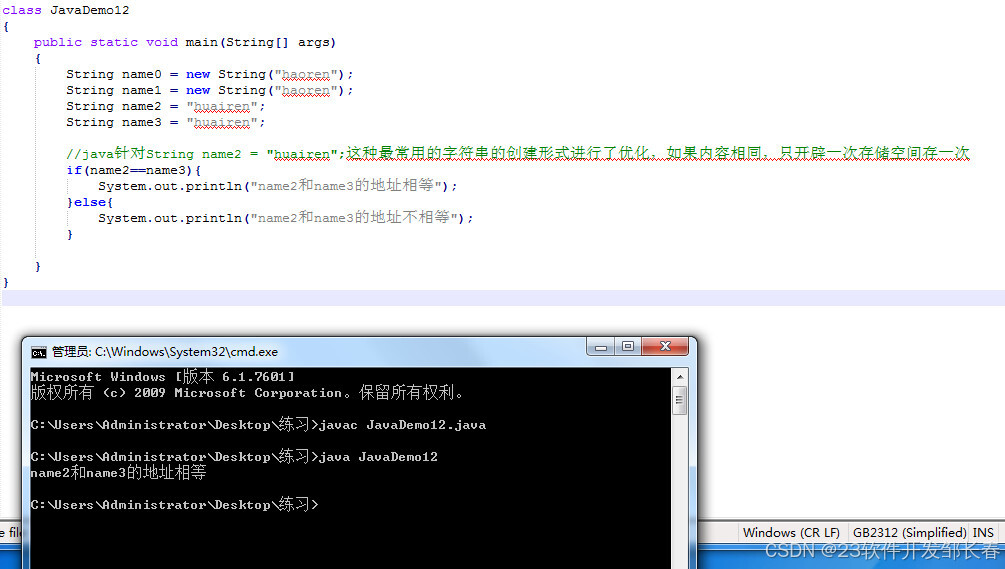1005x569 pixels.
Task: Click the last empty cmd prompt line
Action: click(x=174, y=504)
